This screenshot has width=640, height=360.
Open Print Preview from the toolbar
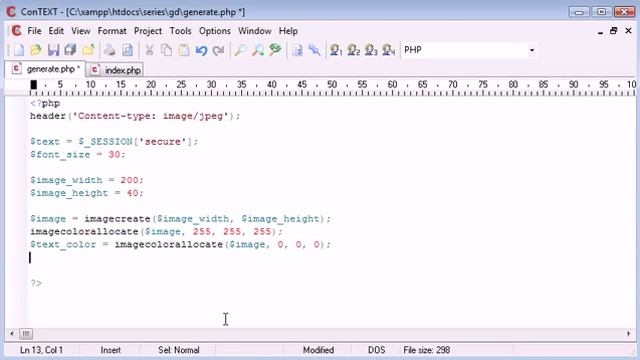(127, 50)
